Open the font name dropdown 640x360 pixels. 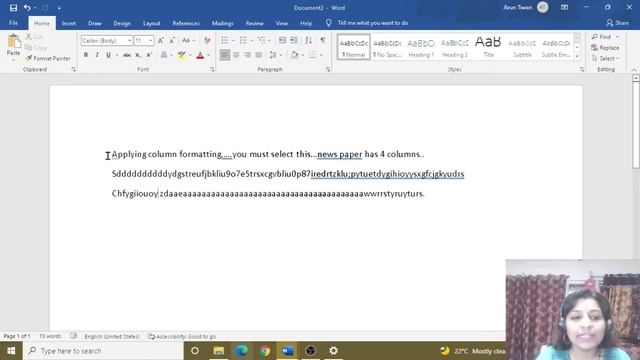point(129,40)
